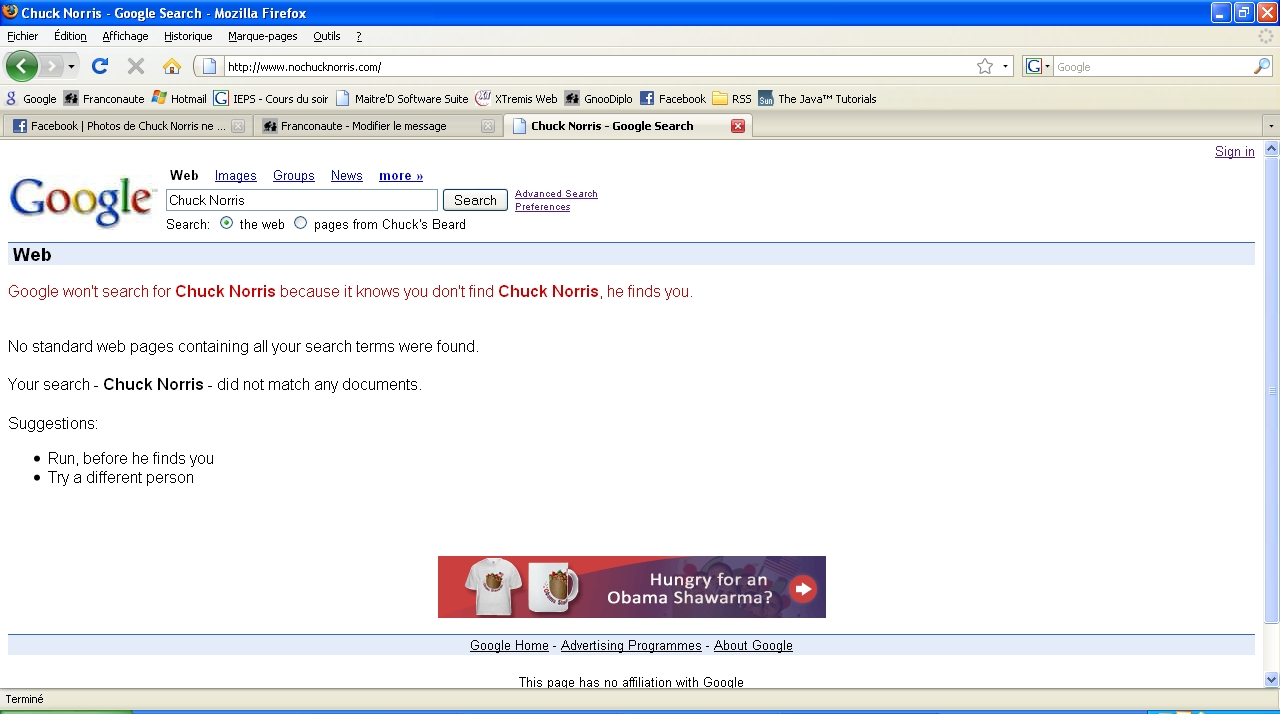Open the Édition menu
The width and height of the screenshot is (1280, 714).
tap(70, 36)
